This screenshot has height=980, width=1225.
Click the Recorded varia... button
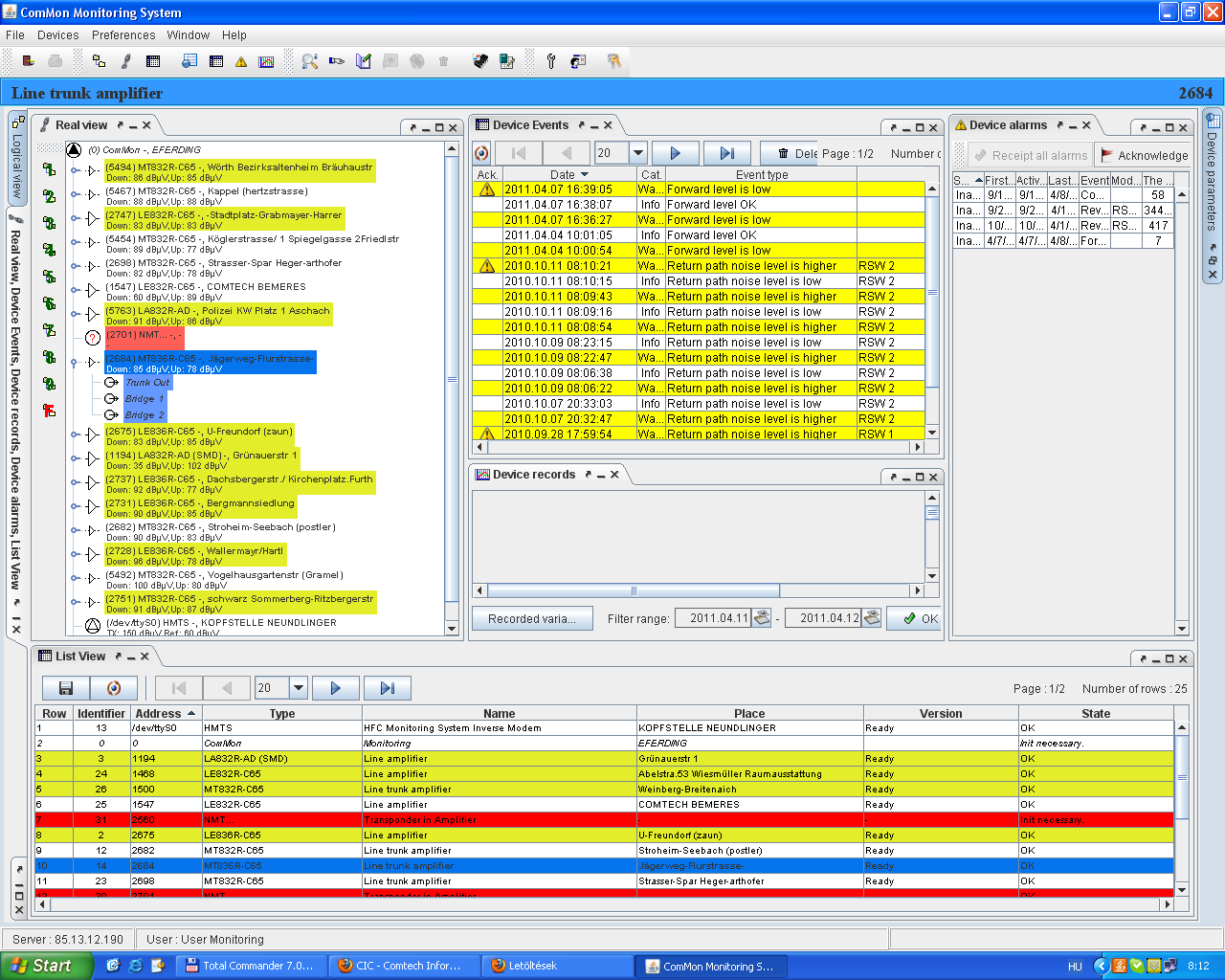pos(532,619)
